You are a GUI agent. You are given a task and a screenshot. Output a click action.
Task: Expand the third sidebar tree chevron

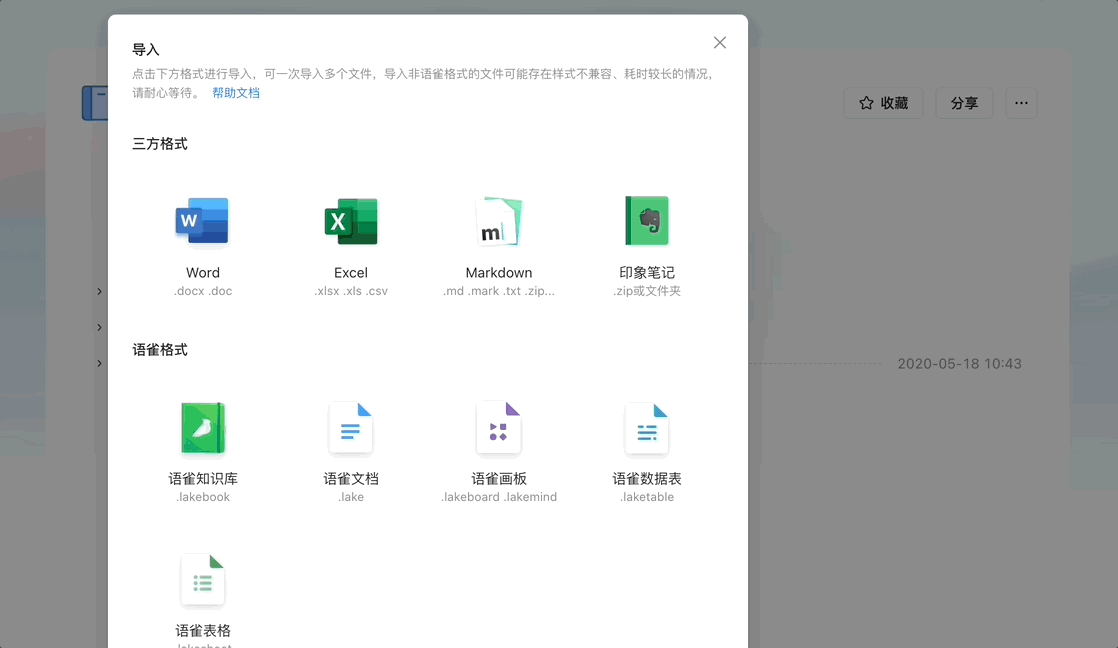[x=99, y=364]
